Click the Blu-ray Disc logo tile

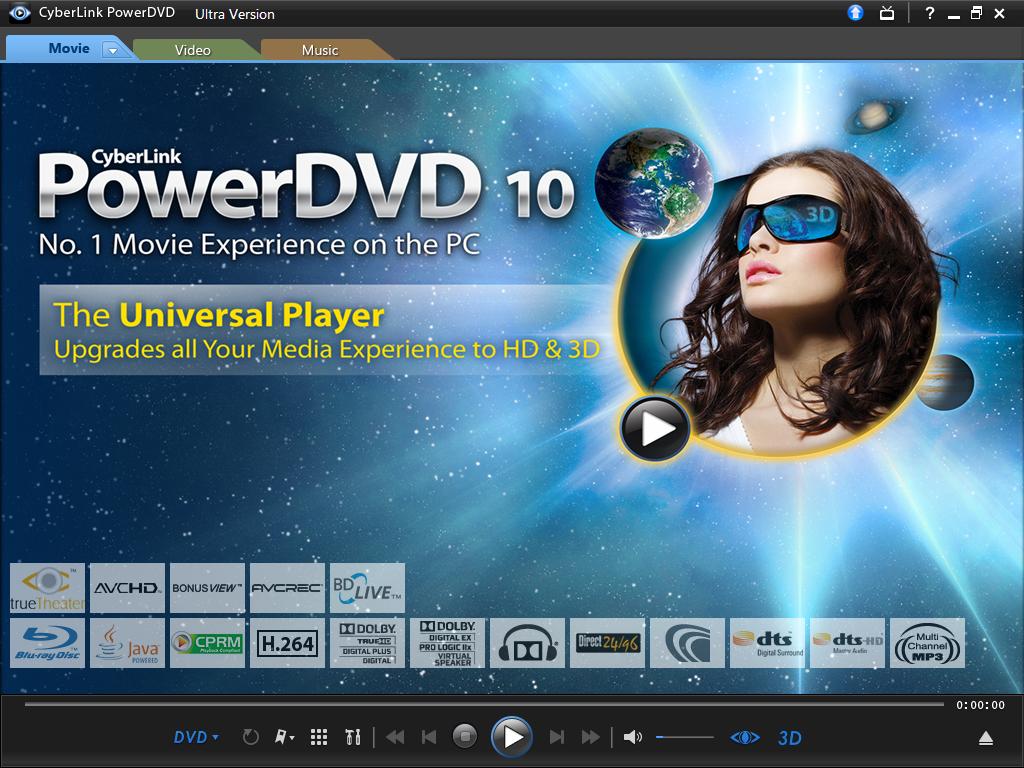coord(48,643)
